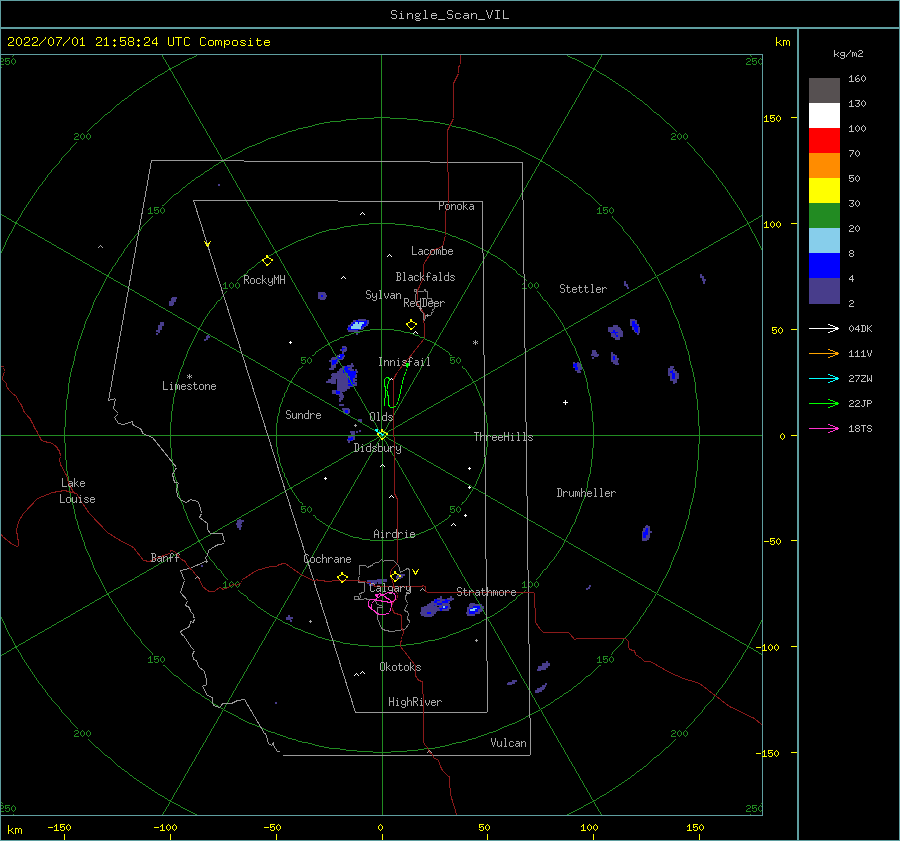The width and height of the screenshot is (900, 841).
Task: Click the Sundre town label
Action: (x=303, y=415)
